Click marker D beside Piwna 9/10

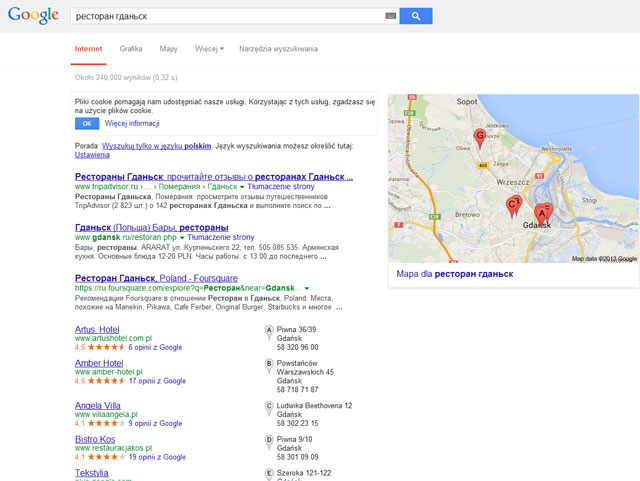tap(269, 442)
